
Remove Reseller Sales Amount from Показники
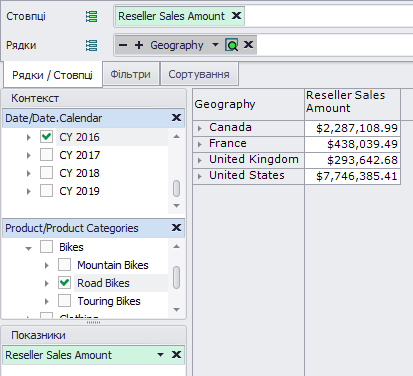[x=176, y=354]
